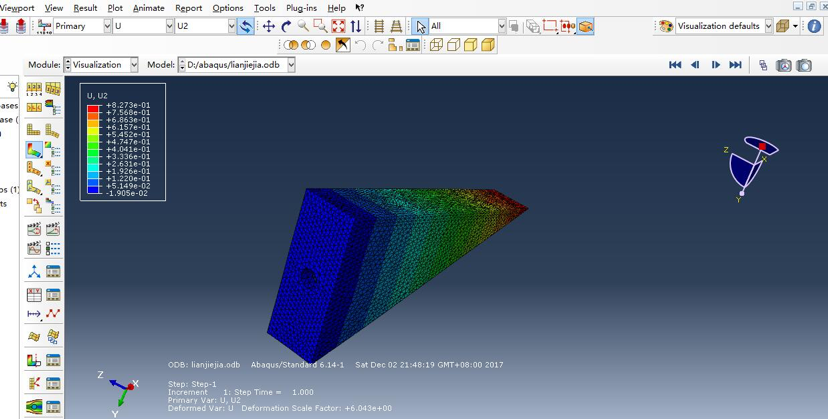Open the Help menu
This screenshot has height=419, width=828.
click(x=336, y=8)
